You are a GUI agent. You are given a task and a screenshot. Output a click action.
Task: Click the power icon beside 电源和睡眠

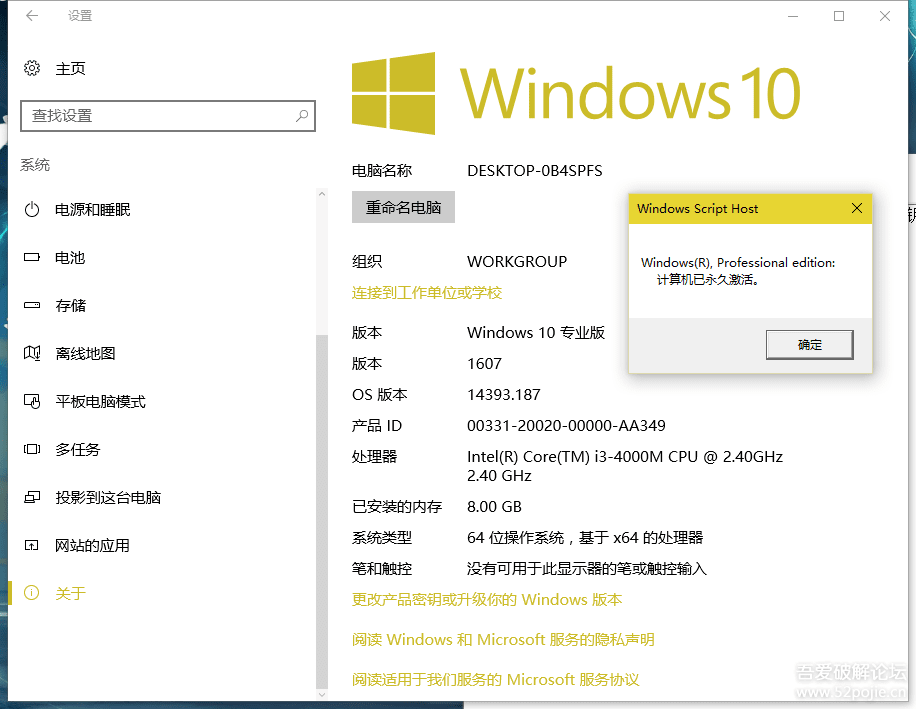tap(32, 209)
